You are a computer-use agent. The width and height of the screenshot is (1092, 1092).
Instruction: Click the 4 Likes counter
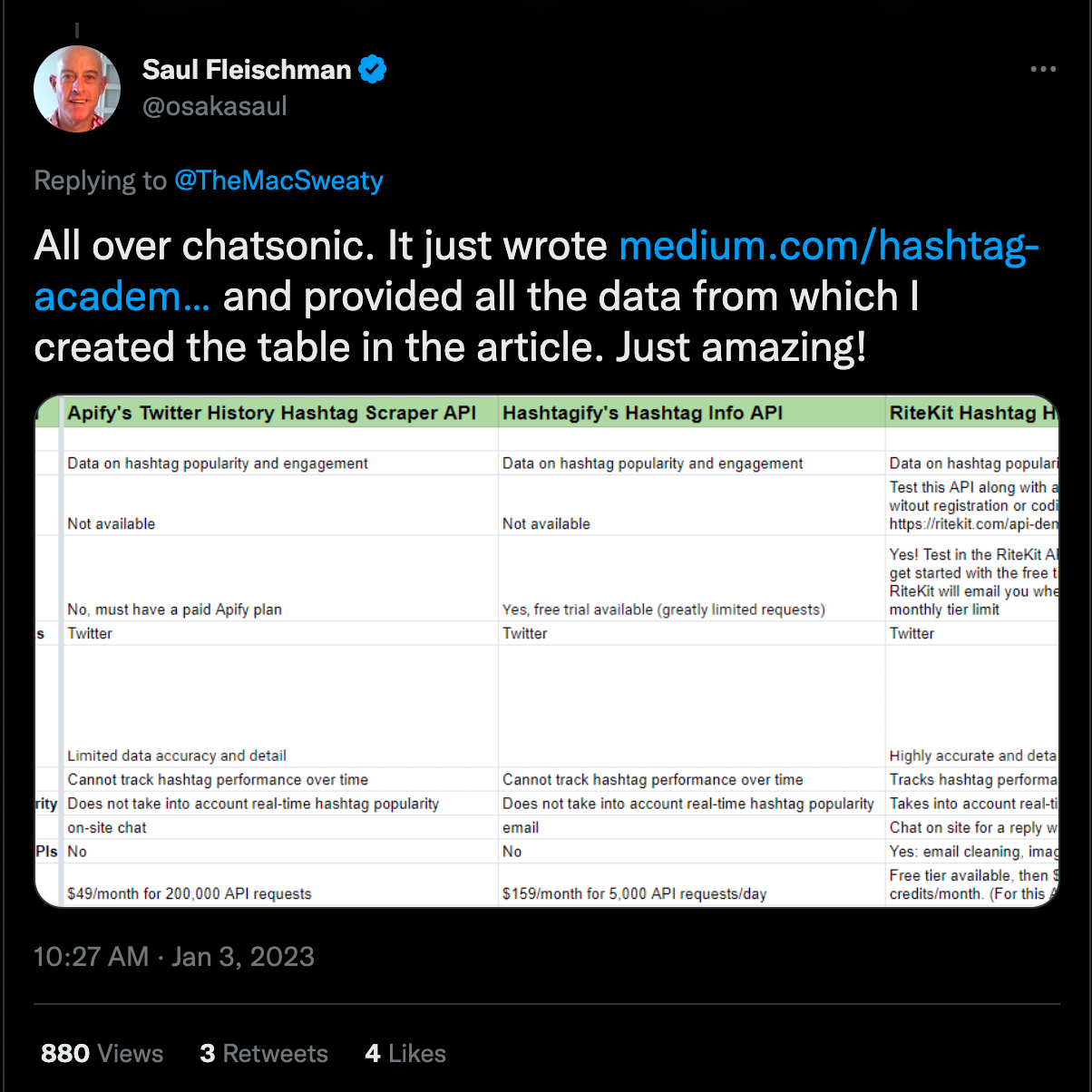pos(405,1053)
